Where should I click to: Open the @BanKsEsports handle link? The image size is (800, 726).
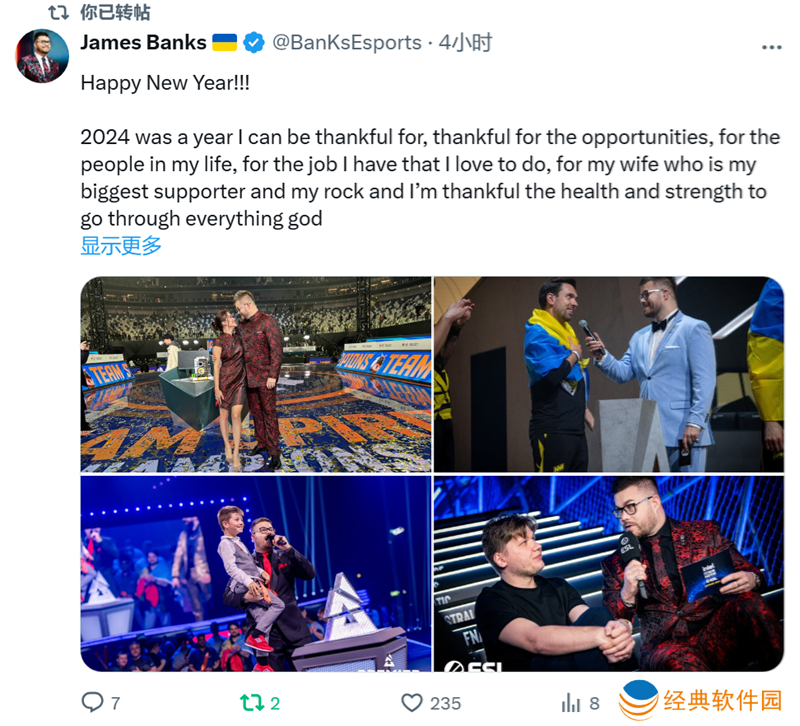click(x=347, y=42)
